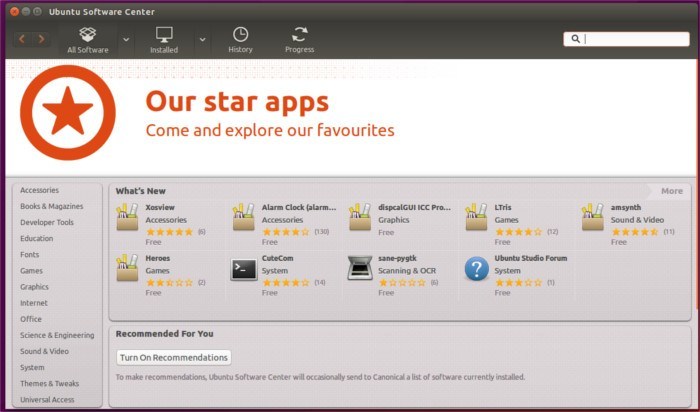
Task: Open the Office category
Action: (x=31, y=319)
